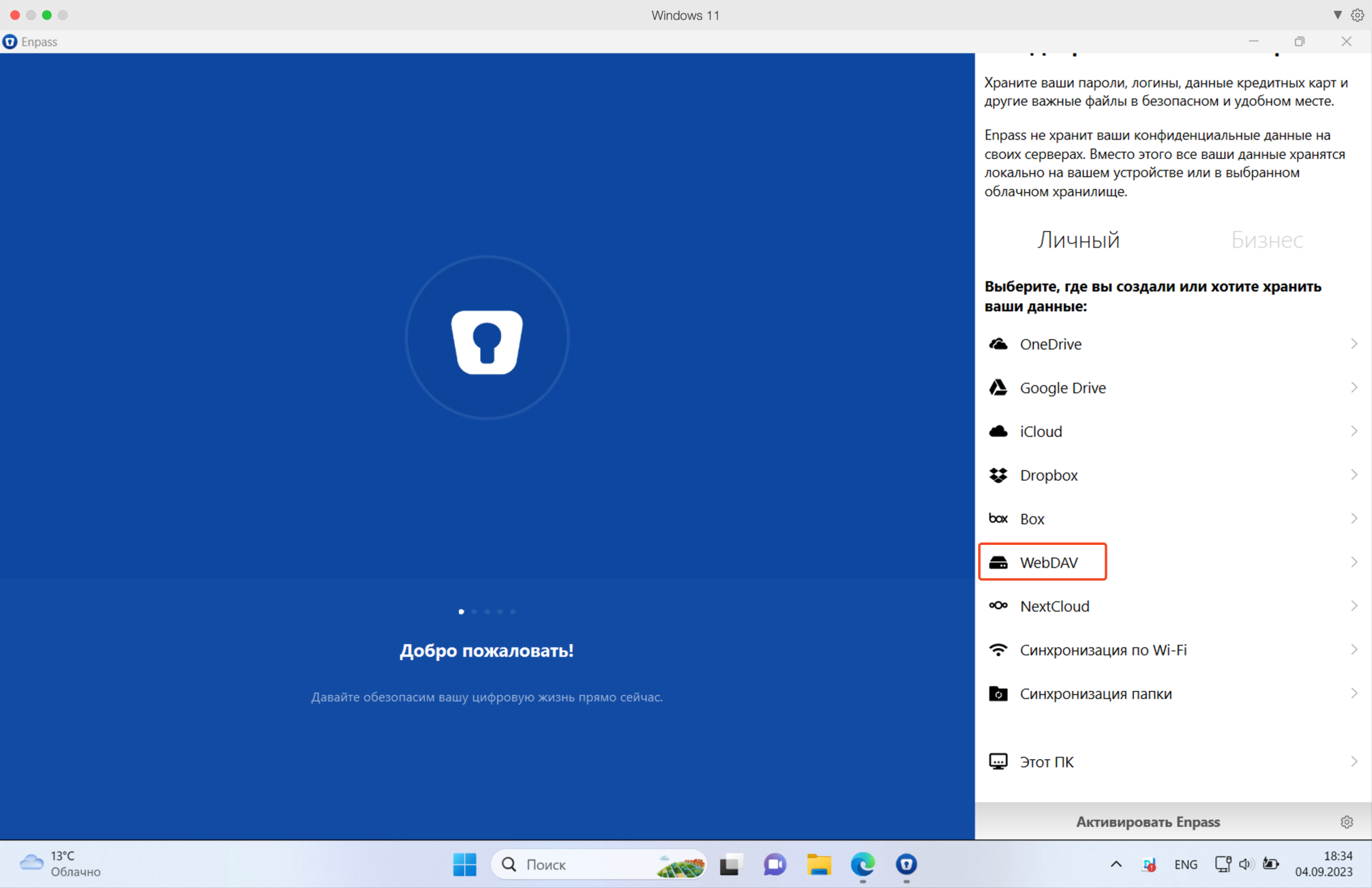The image size is (1372, 888).
Task: Switch to the Личный tab
Action: click(x=1079, y=240)
